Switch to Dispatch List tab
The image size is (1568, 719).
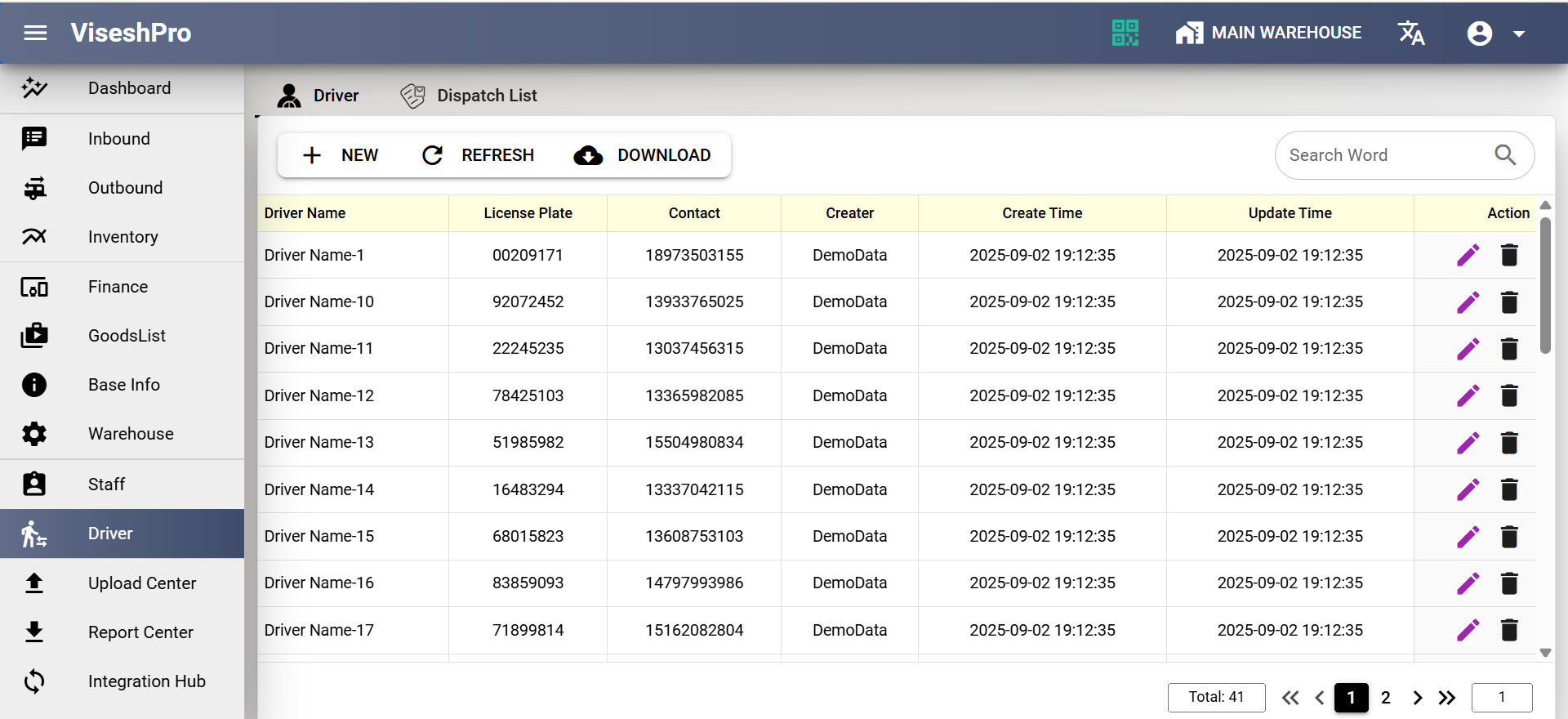pyautogui.click(x=469, y=96)
